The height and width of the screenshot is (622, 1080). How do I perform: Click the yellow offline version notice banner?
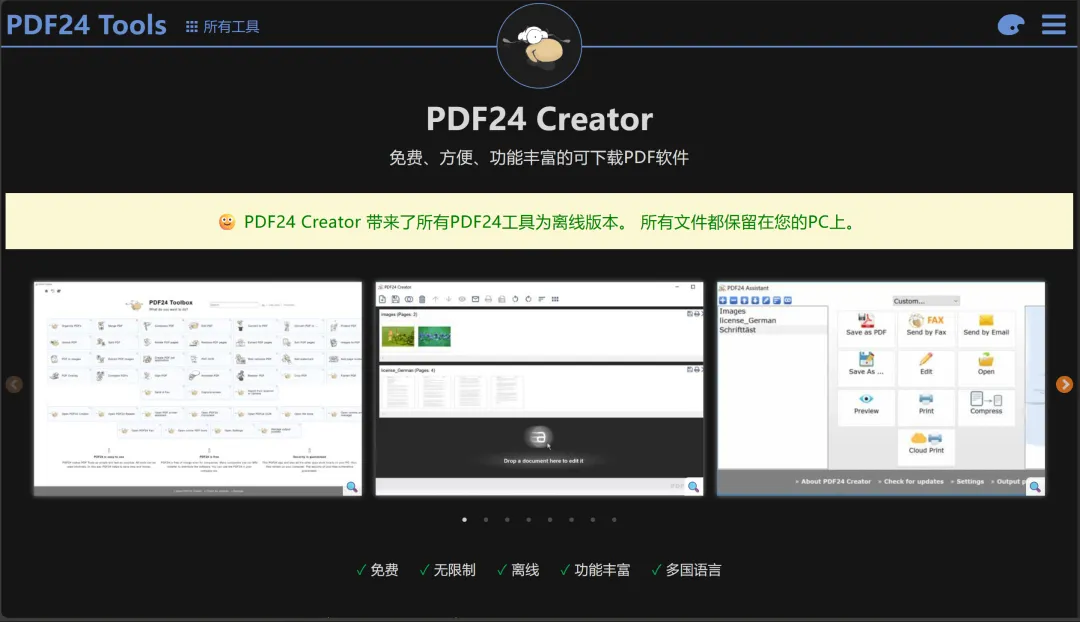pos(539,221)
